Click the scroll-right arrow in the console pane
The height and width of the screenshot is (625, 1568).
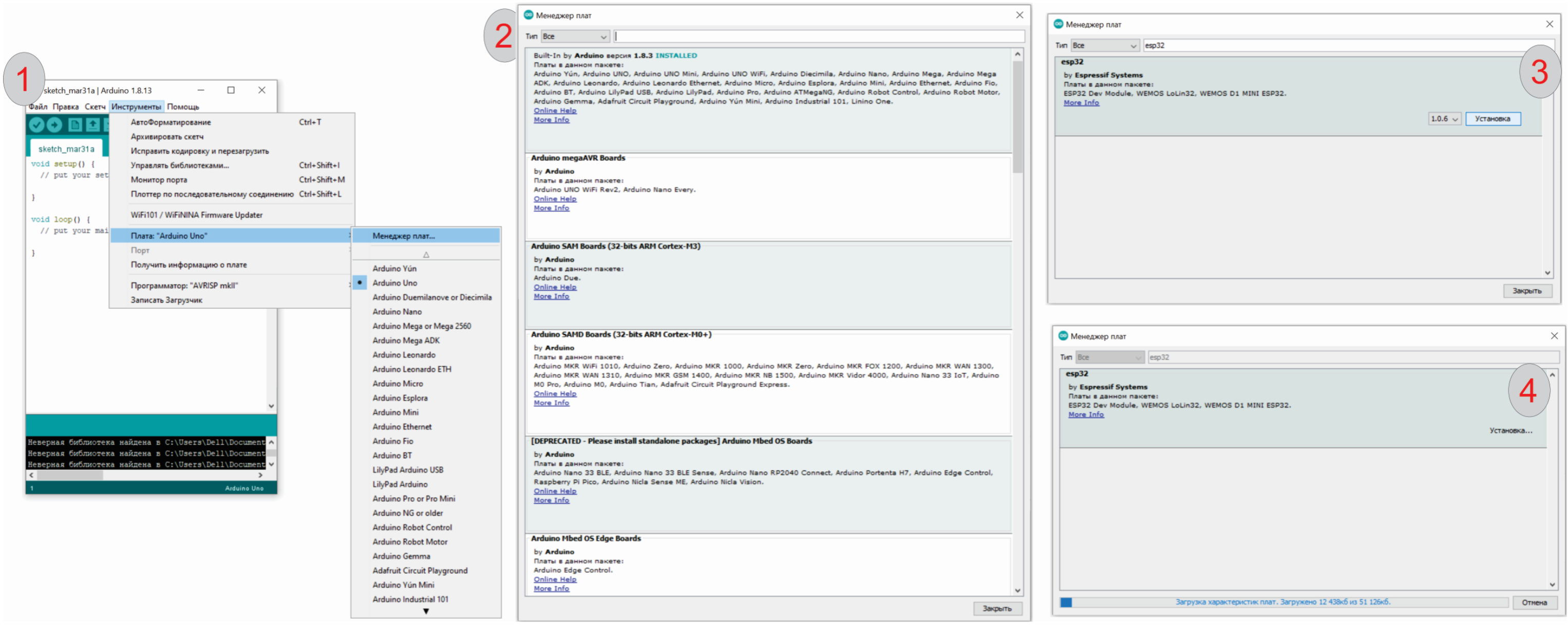260,475
